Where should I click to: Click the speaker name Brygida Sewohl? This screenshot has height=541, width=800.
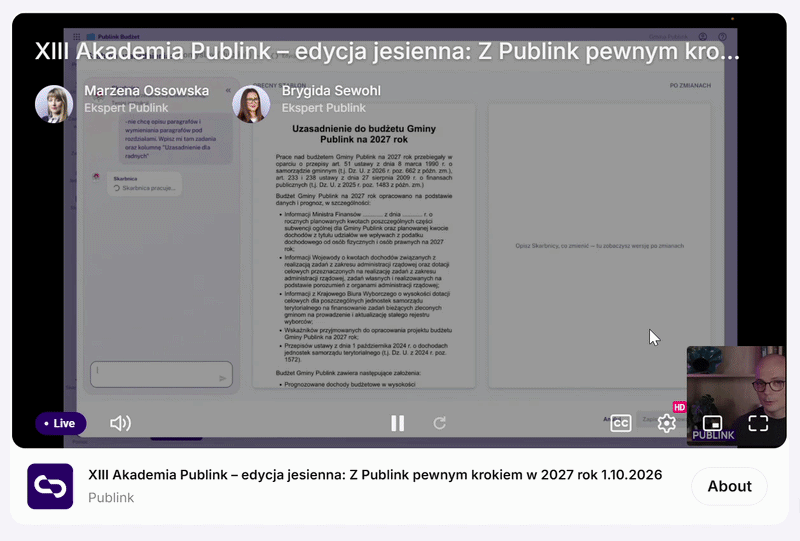point(331,91)
